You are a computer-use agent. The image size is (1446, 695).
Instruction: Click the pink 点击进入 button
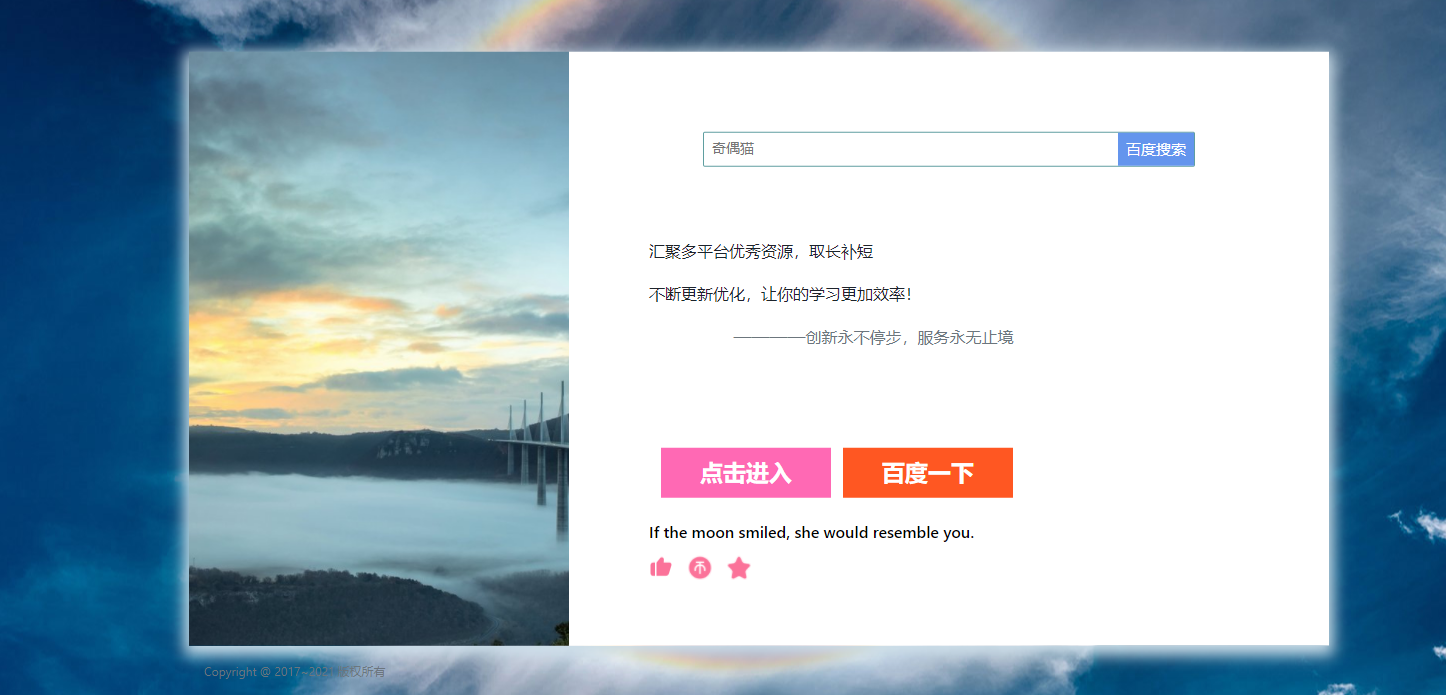[x=746, y=473]
